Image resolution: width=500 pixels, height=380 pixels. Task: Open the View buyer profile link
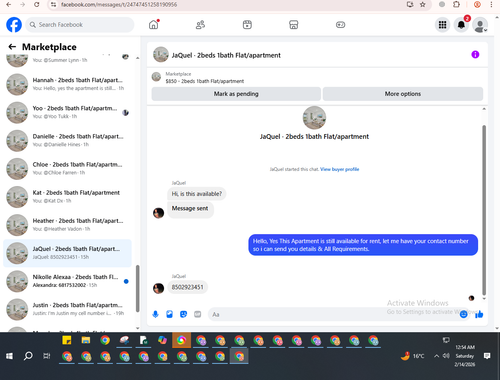339,169
